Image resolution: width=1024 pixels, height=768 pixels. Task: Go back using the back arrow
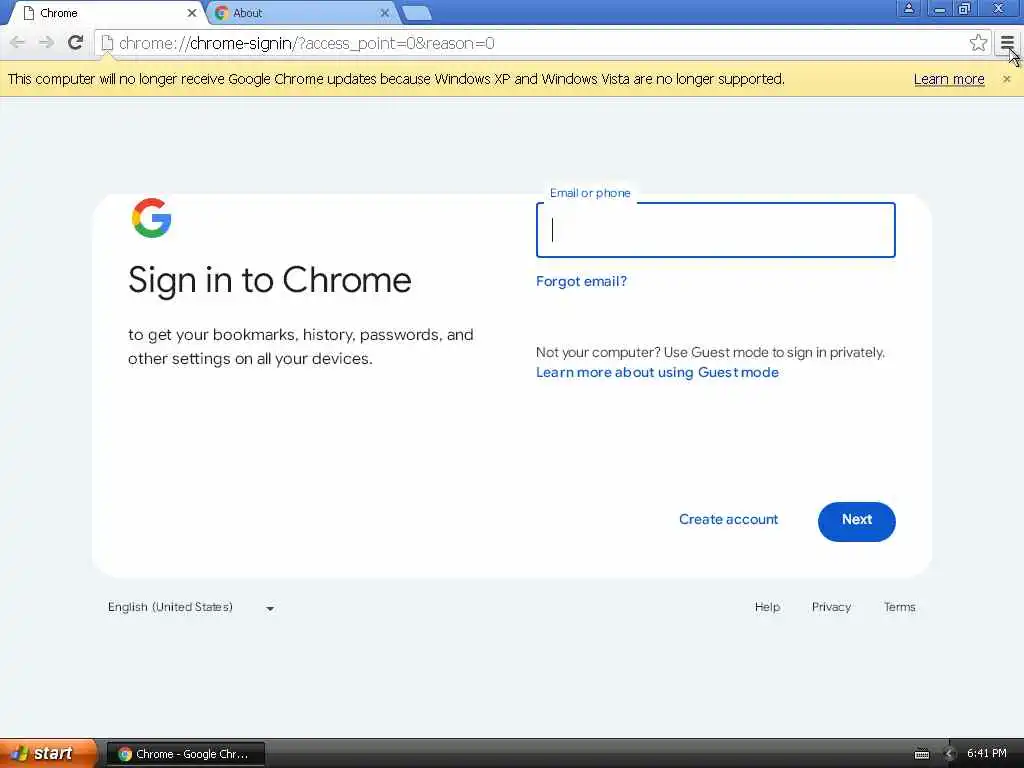coord(18,43)
